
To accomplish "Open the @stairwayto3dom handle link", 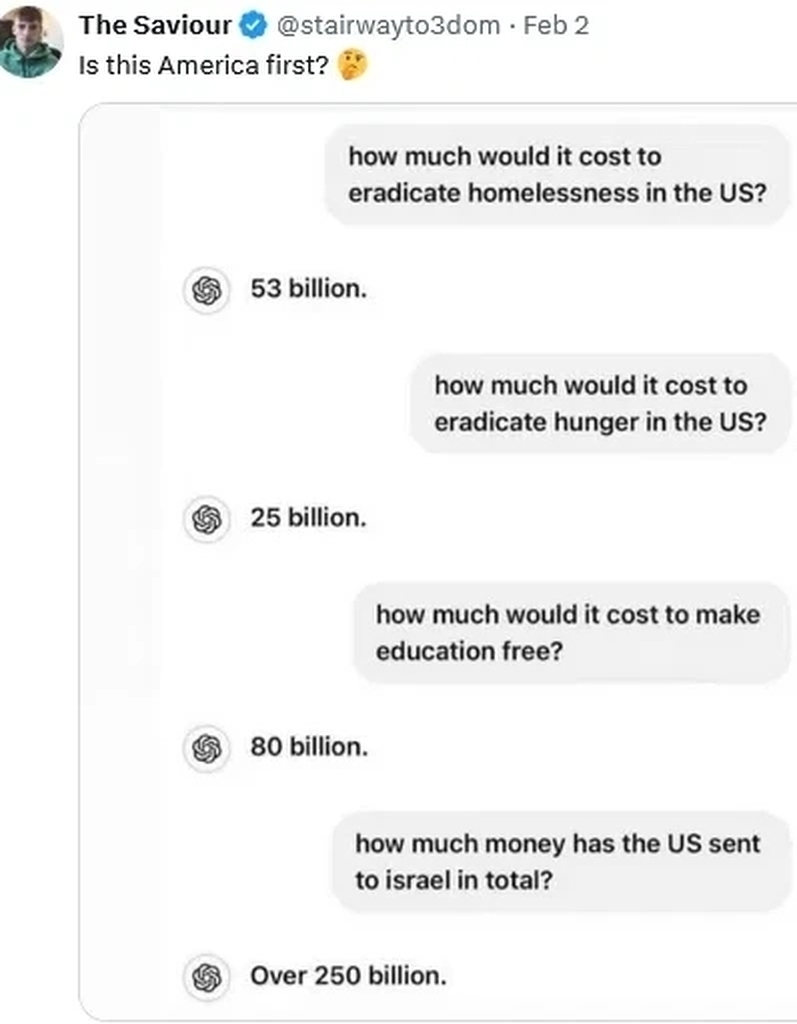I will (x=386, y=25).
